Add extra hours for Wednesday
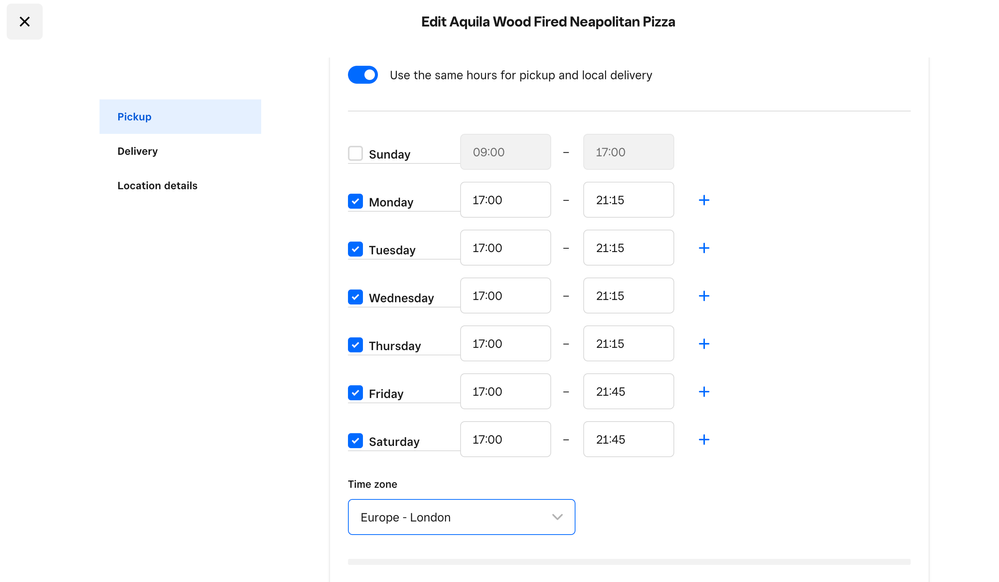999x582 pixels. pyautogui.click(x=704, y=296)
